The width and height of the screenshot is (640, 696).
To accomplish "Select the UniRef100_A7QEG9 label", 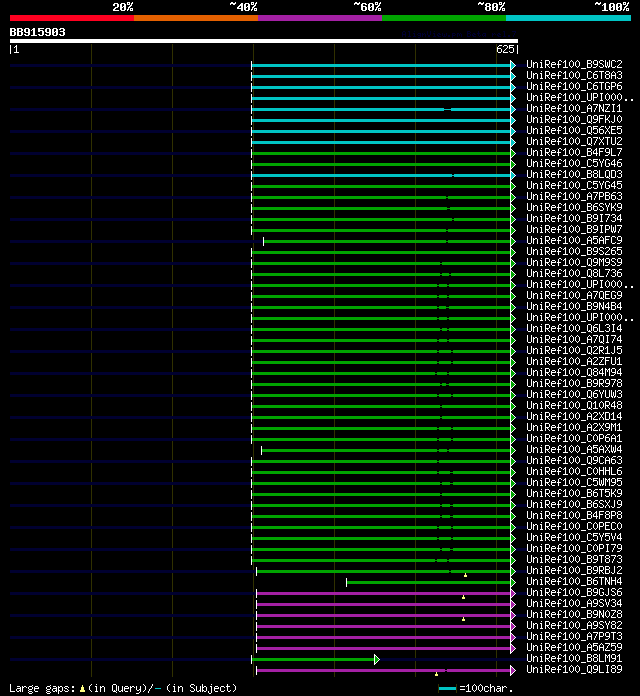I will coord(574,295).
